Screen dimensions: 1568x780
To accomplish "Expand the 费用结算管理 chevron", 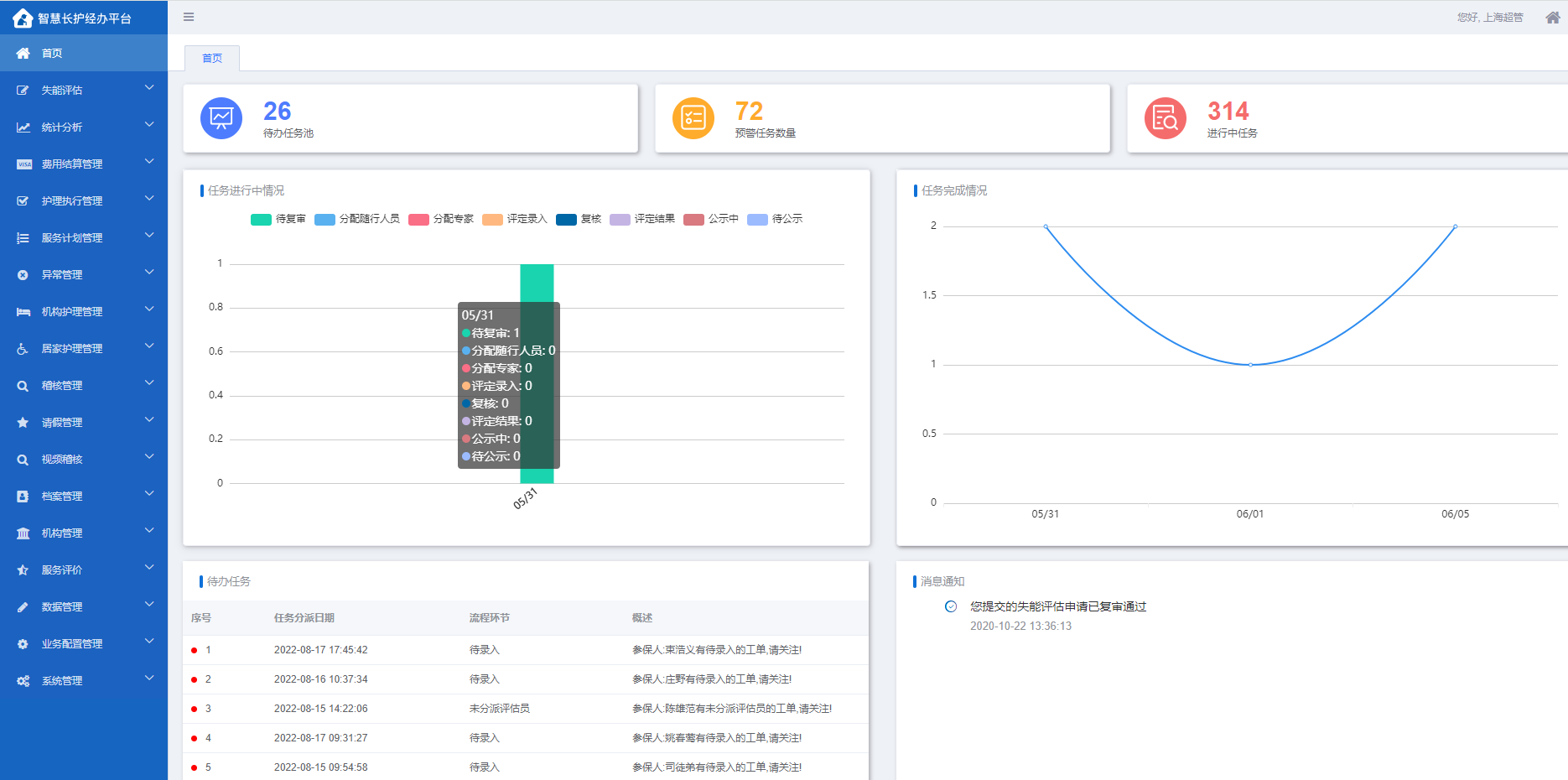I will pyautogui.click(x=149, y=161).
